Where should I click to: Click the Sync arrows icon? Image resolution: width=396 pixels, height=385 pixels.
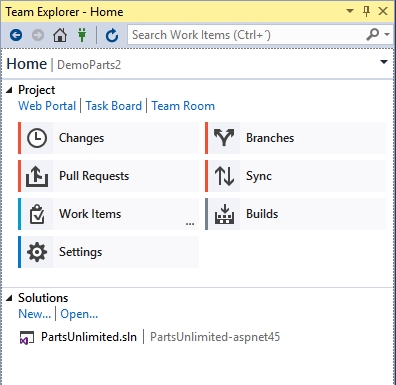pyautogui.click(x=224, y=176)
